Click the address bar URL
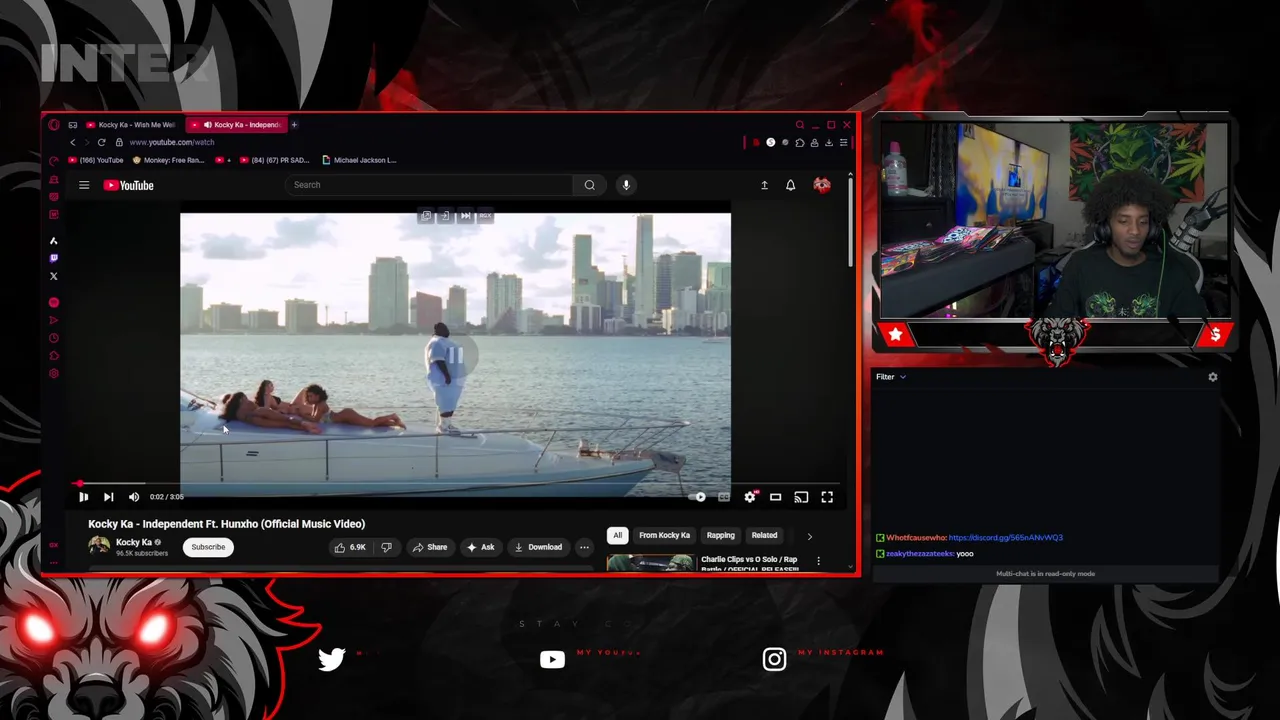1280x720 pixels. pos(172,142)
